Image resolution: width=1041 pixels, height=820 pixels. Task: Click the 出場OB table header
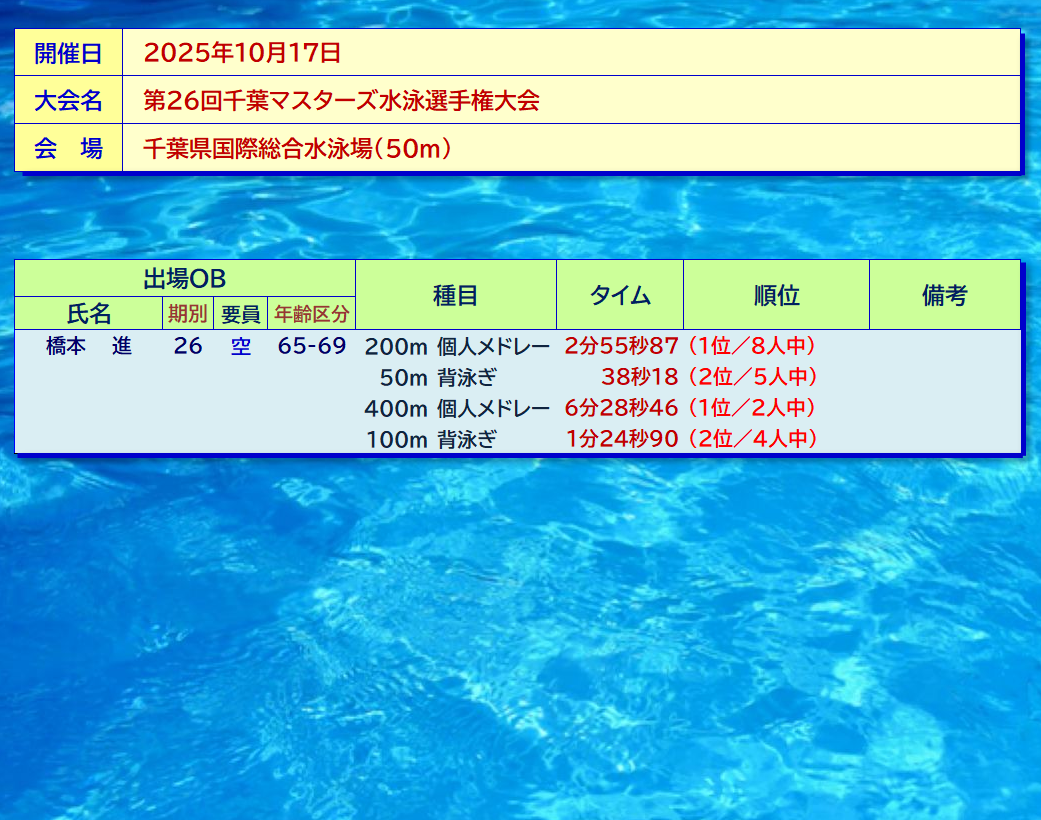point(185,279)
